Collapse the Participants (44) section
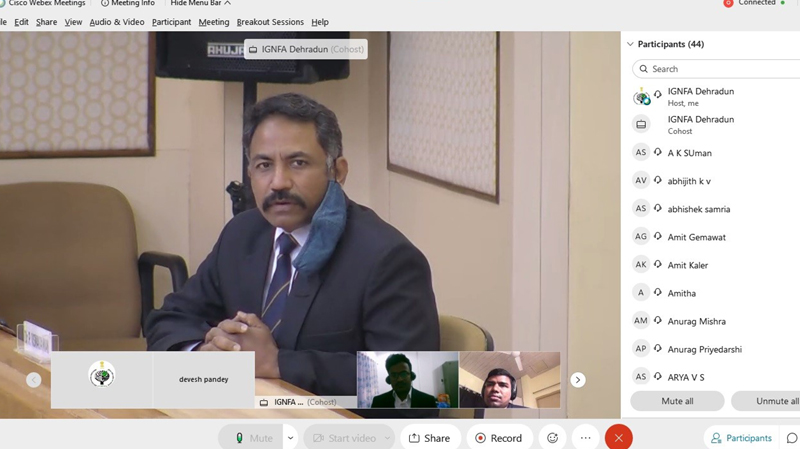The image size is (800, 449). coord(630,44)
